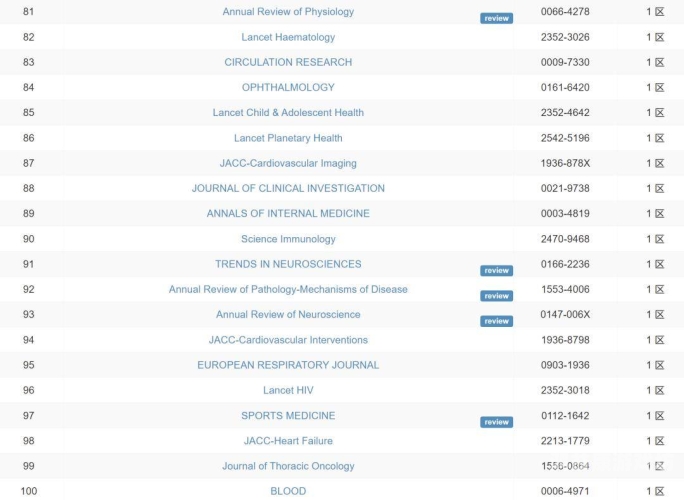Open ANNALS OF INTERNAL MEDICINE link
The image size is (684, 500).
coord(288,213)
